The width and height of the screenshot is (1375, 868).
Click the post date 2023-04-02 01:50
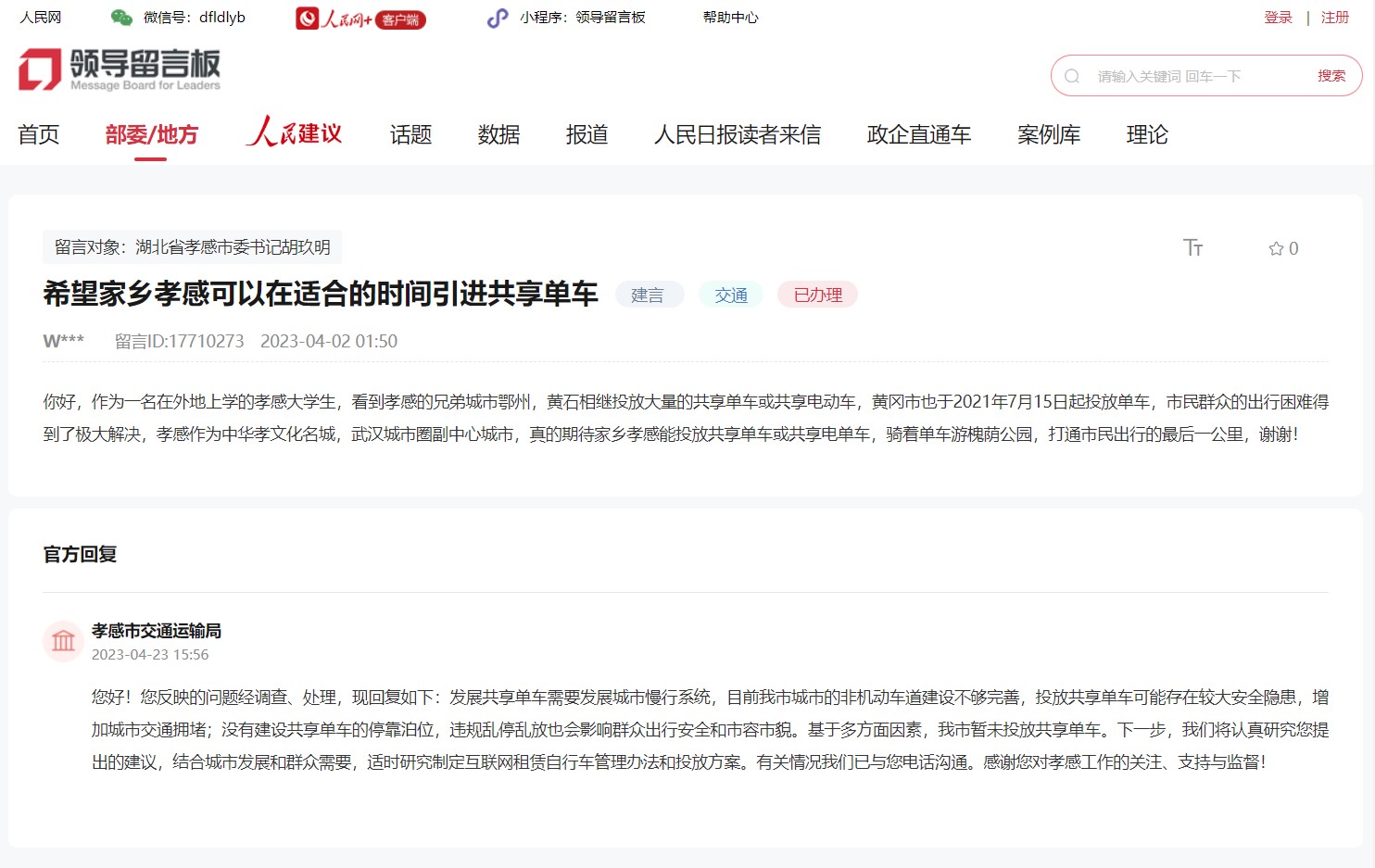click(329, 341)
